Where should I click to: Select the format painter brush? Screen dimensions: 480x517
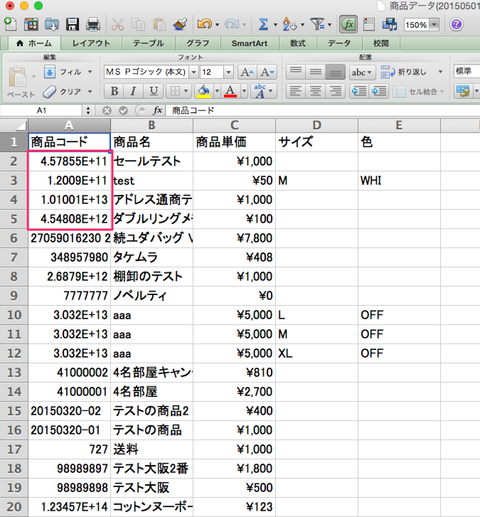click(x=180, y=24)
